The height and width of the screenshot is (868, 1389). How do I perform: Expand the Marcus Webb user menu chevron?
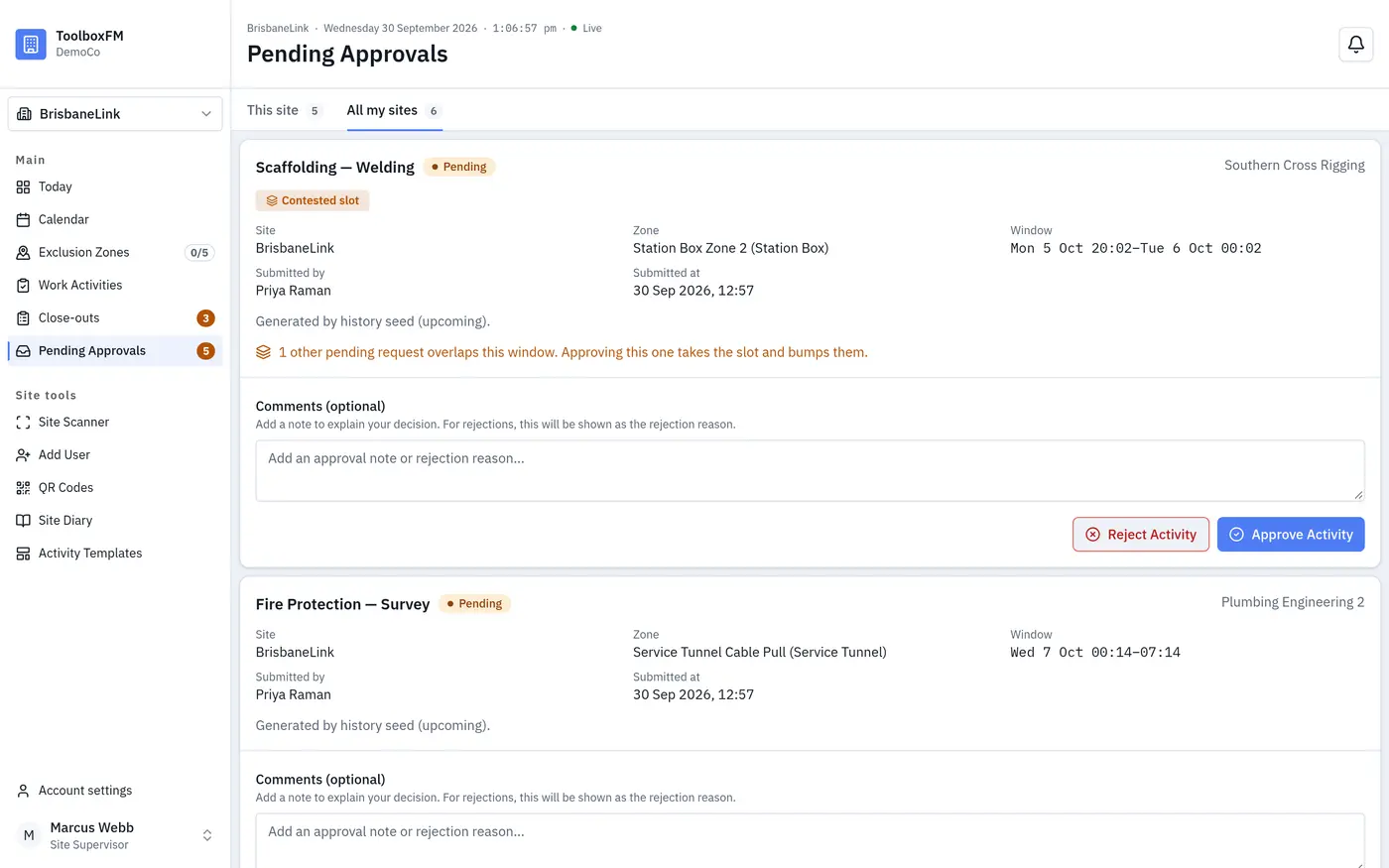click(207, 835)
